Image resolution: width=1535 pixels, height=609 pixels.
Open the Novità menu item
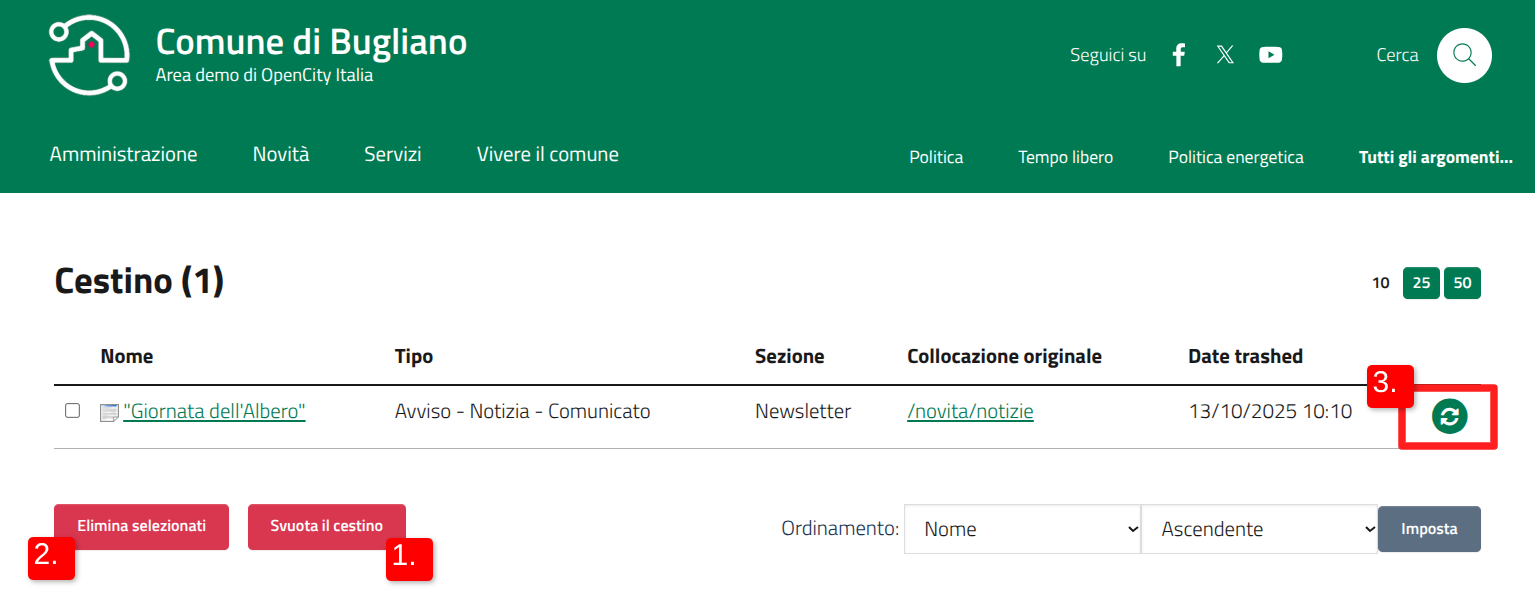pyautogui.click(x=281, y=154)
